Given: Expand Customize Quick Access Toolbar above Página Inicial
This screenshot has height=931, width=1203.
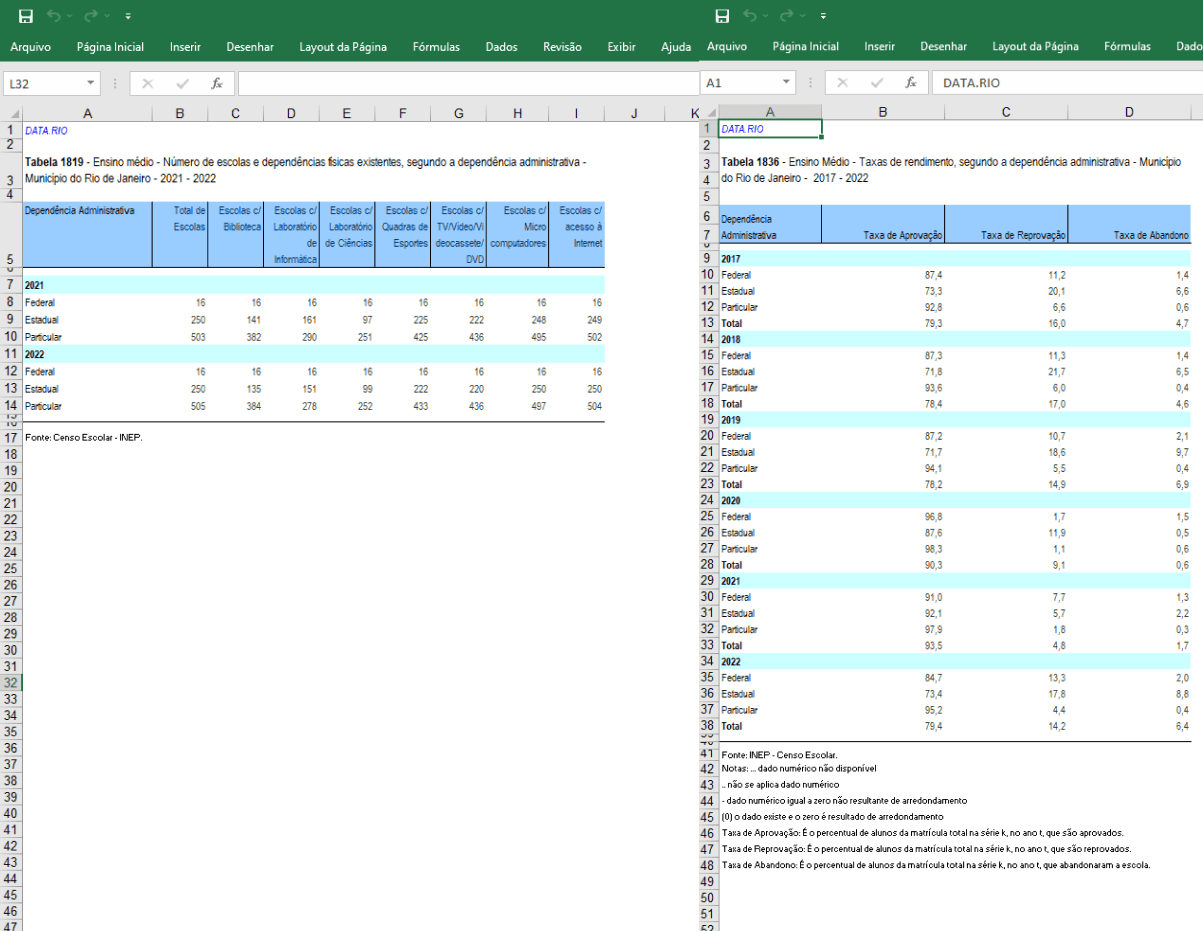Looking at the screenshot, I should [128, 16].
